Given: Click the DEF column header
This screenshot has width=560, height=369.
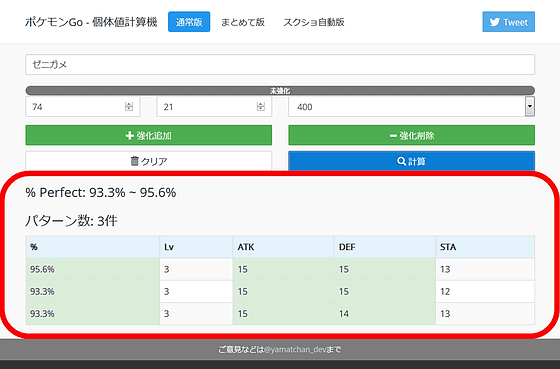Looking at the screenshot, I should point(385,247).
